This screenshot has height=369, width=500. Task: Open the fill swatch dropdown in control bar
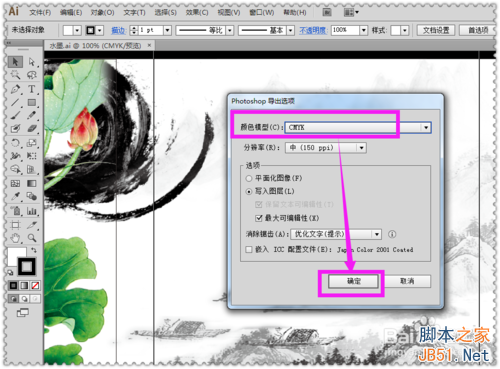[77, 31]
